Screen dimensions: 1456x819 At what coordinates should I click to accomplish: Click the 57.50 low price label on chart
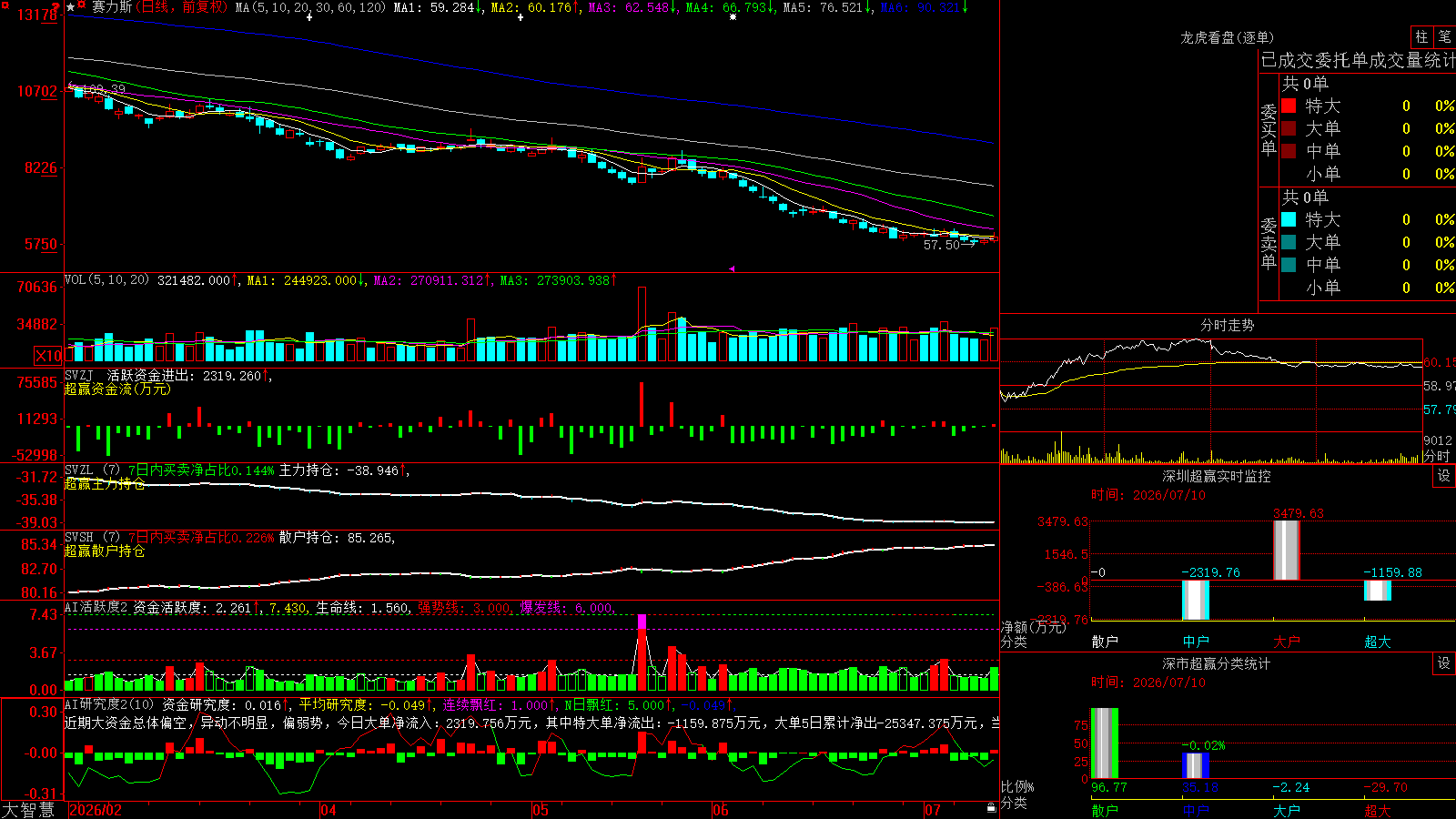(x=941, y=245)
